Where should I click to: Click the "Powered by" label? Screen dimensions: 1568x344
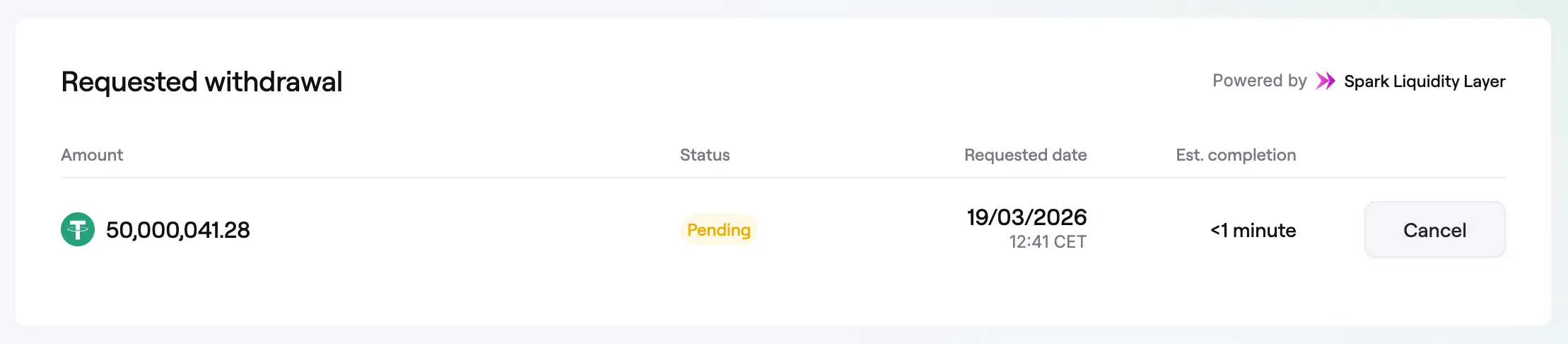[x=1259, y=81]
